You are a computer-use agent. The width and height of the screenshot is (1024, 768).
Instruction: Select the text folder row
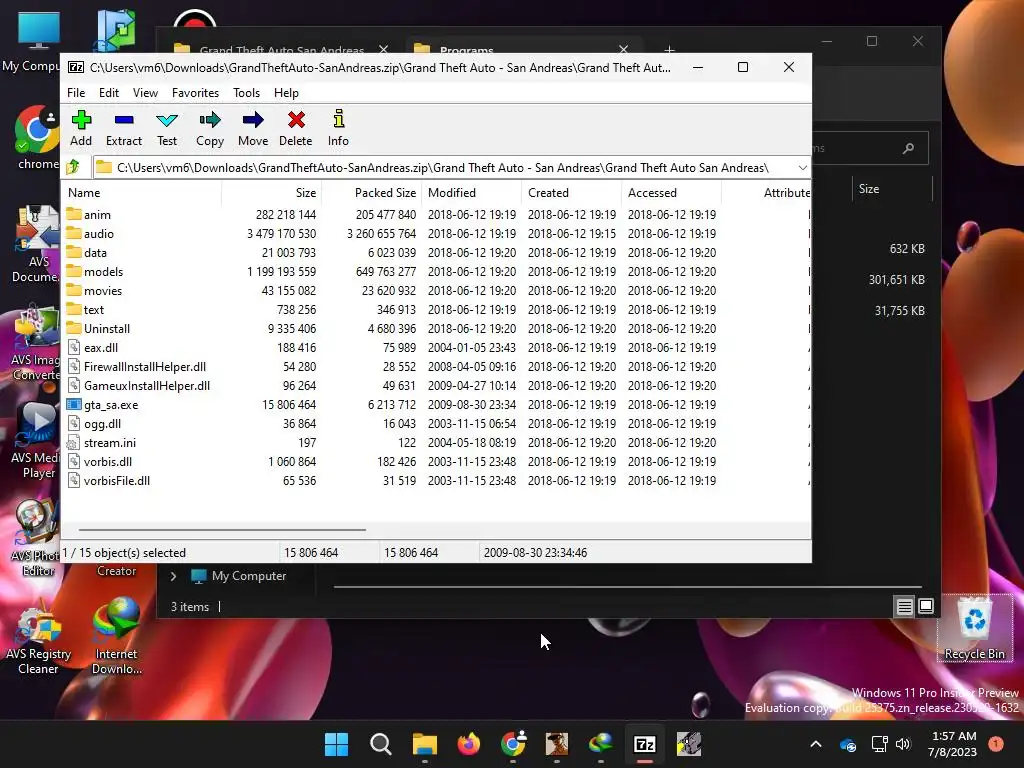pyautogui.click(x=436, y=310)
